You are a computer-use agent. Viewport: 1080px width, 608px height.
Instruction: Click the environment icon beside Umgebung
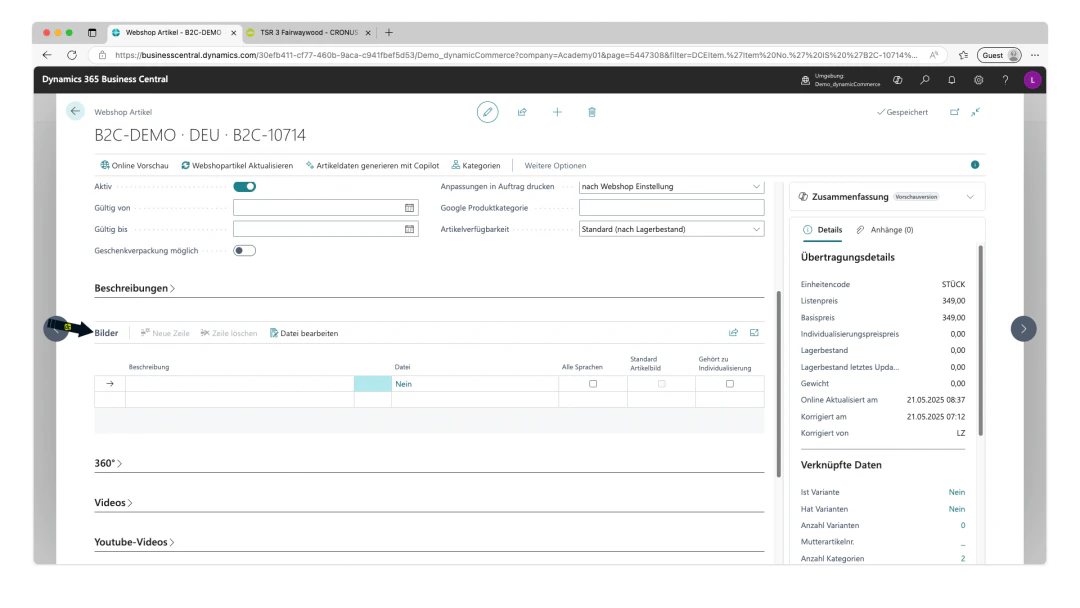[x=805, y=80]
